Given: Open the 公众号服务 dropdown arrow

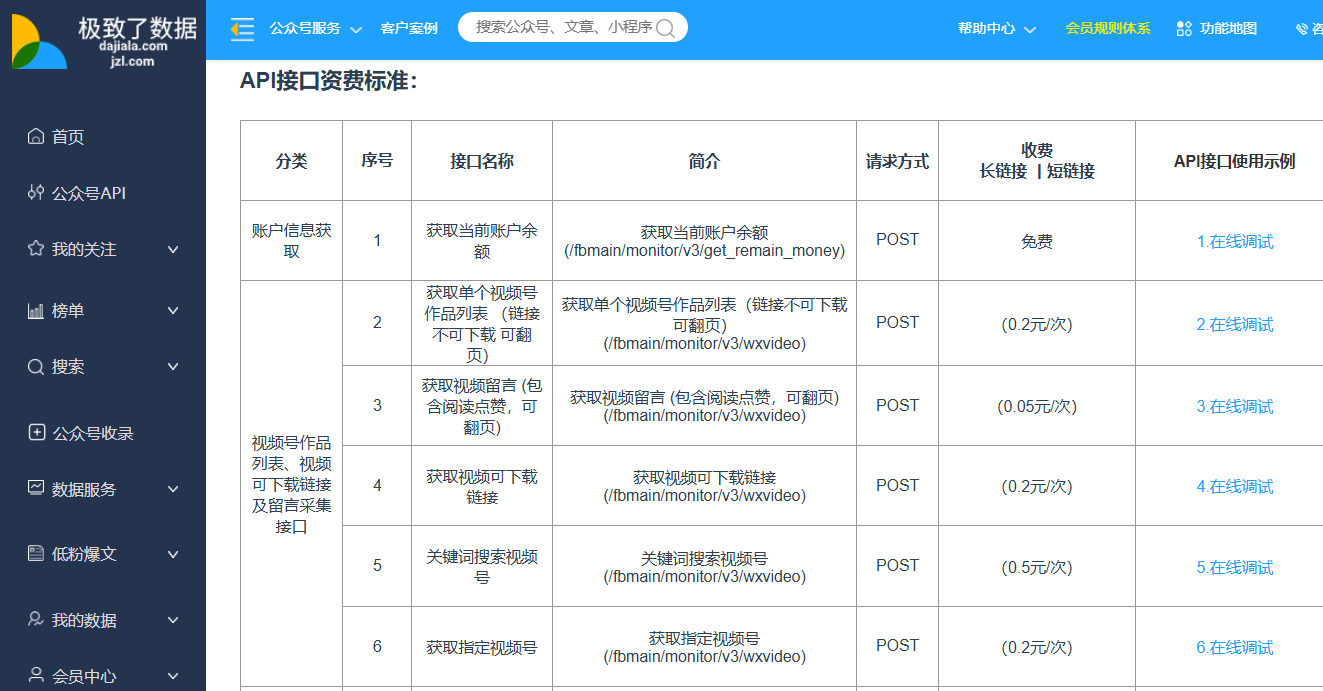Looking at the screenshot, I should pyautogui.click(x=356, y=30).
